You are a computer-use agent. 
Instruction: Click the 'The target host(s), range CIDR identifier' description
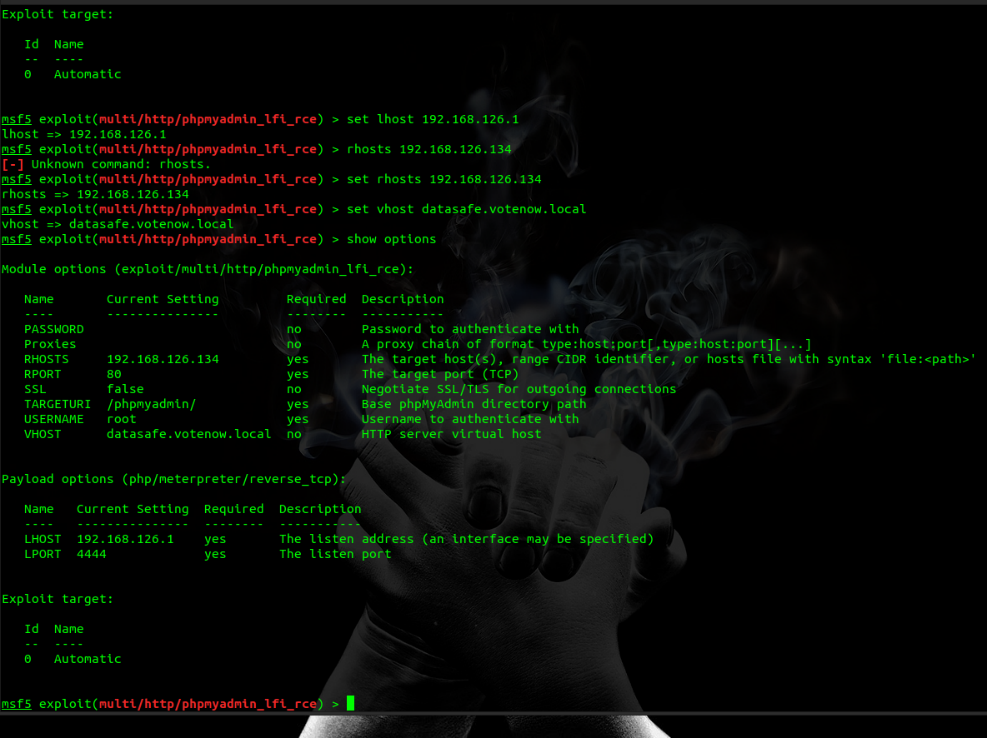(x=668, y=359)
